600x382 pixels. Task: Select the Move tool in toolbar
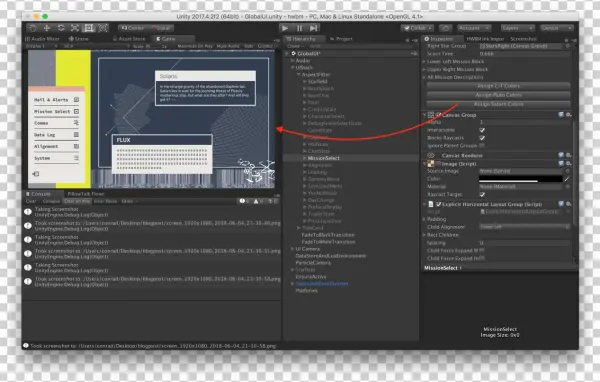(x=47, y=28)
